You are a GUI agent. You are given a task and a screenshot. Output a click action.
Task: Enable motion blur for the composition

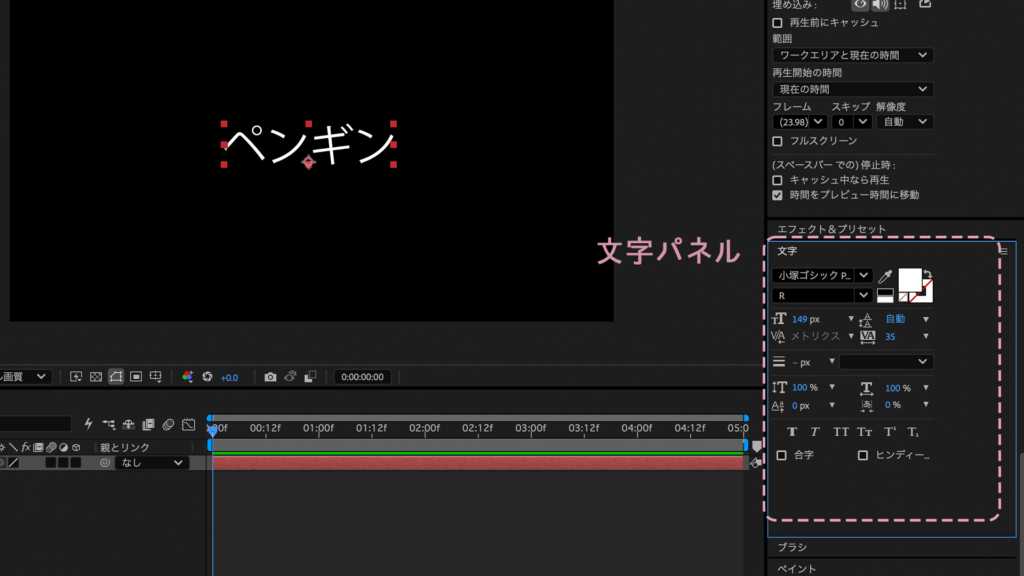tap(168, 424)
